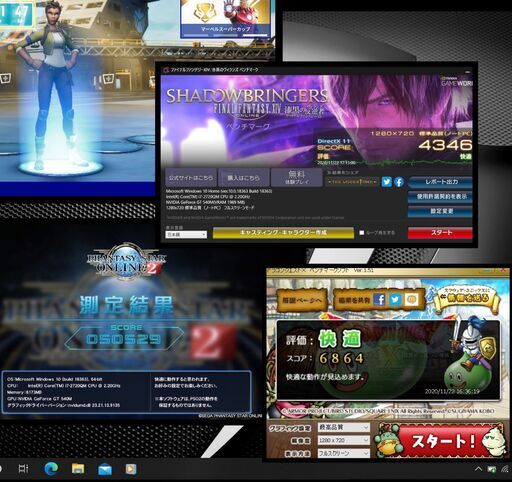This screenshot has height=482, width=512.
Task: Open the 解像度 1280 x 720 dropdown
Action: click(343, 440)
